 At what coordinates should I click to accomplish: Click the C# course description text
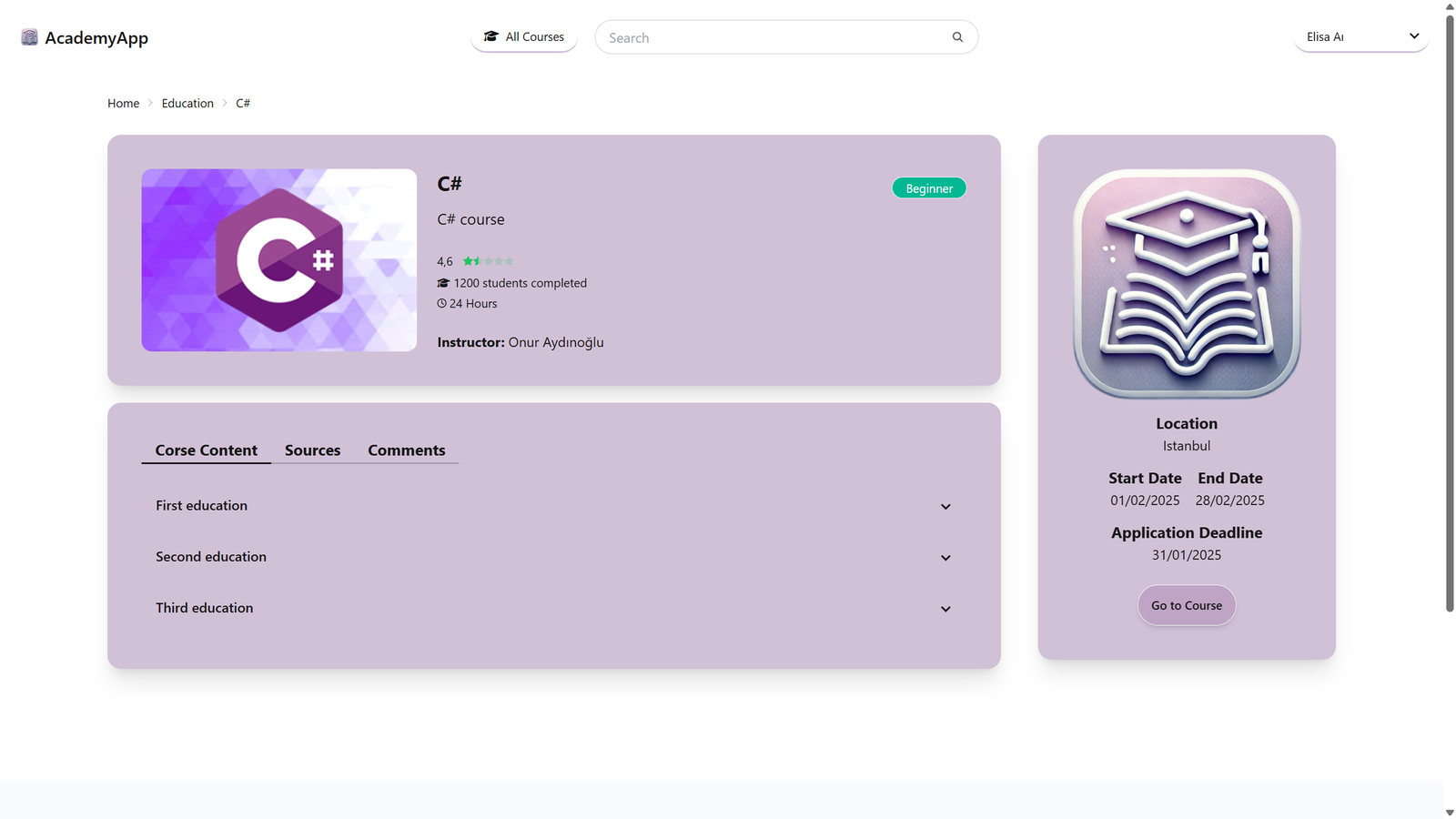470,219
